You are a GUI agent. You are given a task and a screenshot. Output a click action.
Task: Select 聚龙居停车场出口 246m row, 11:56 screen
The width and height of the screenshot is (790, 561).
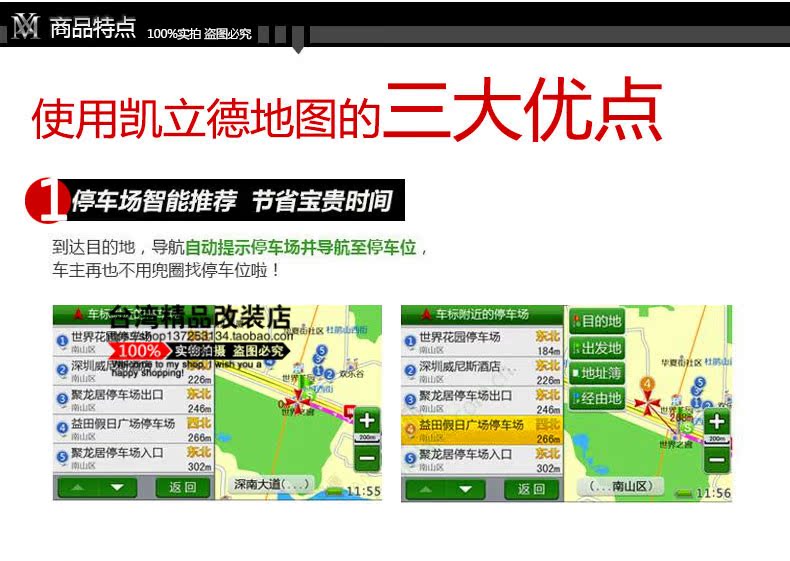(482, 401)
